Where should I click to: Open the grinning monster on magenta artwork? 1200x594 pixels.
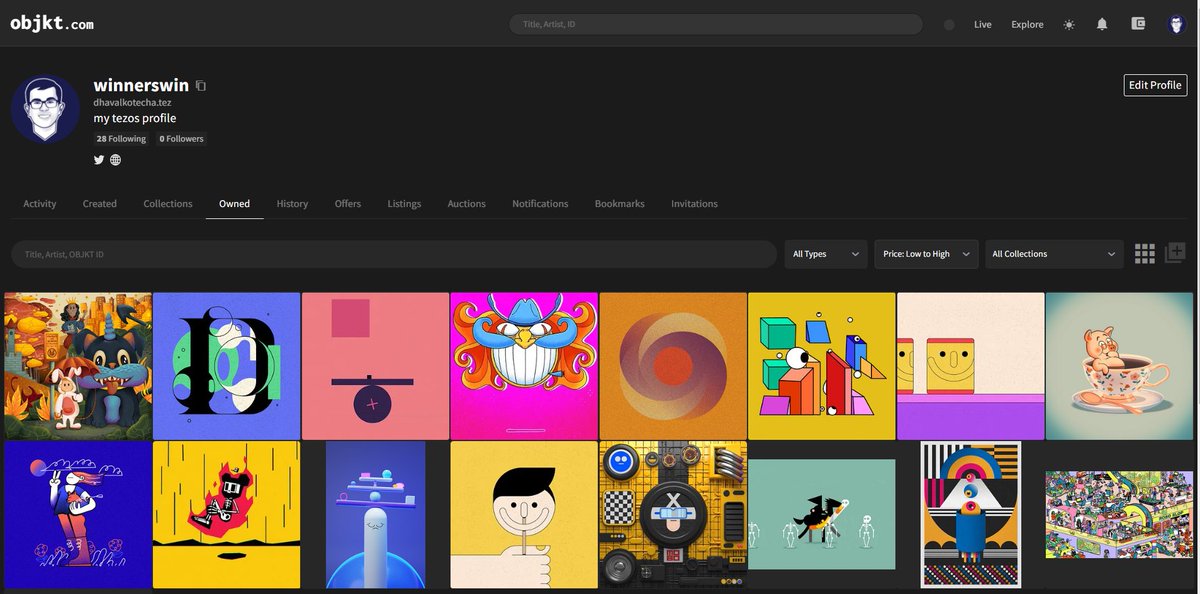(524, 366)
